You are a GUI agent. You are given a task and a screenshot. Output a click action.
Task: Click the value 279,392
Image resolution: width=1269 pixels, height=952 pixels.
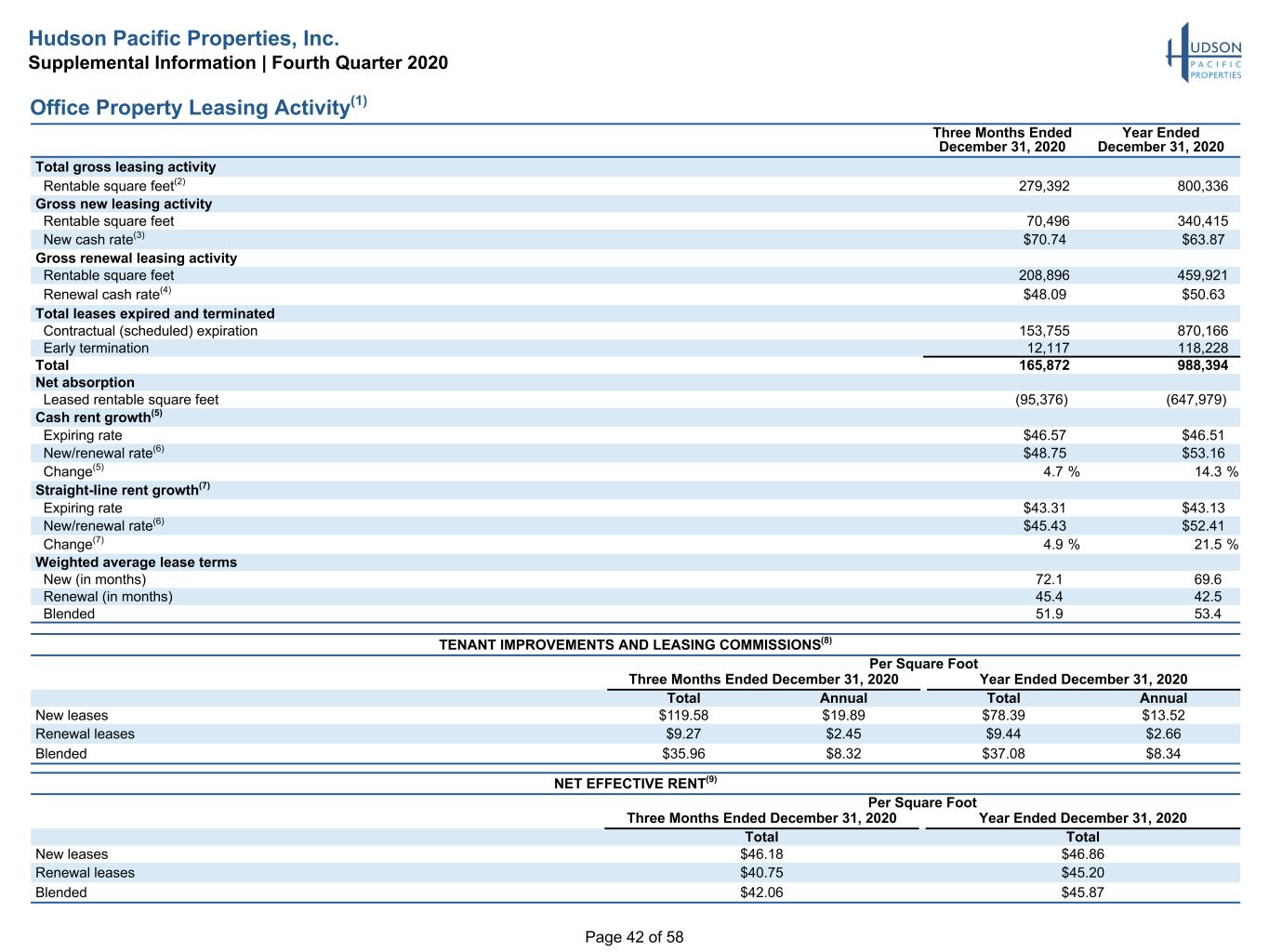coord(1045,186)
